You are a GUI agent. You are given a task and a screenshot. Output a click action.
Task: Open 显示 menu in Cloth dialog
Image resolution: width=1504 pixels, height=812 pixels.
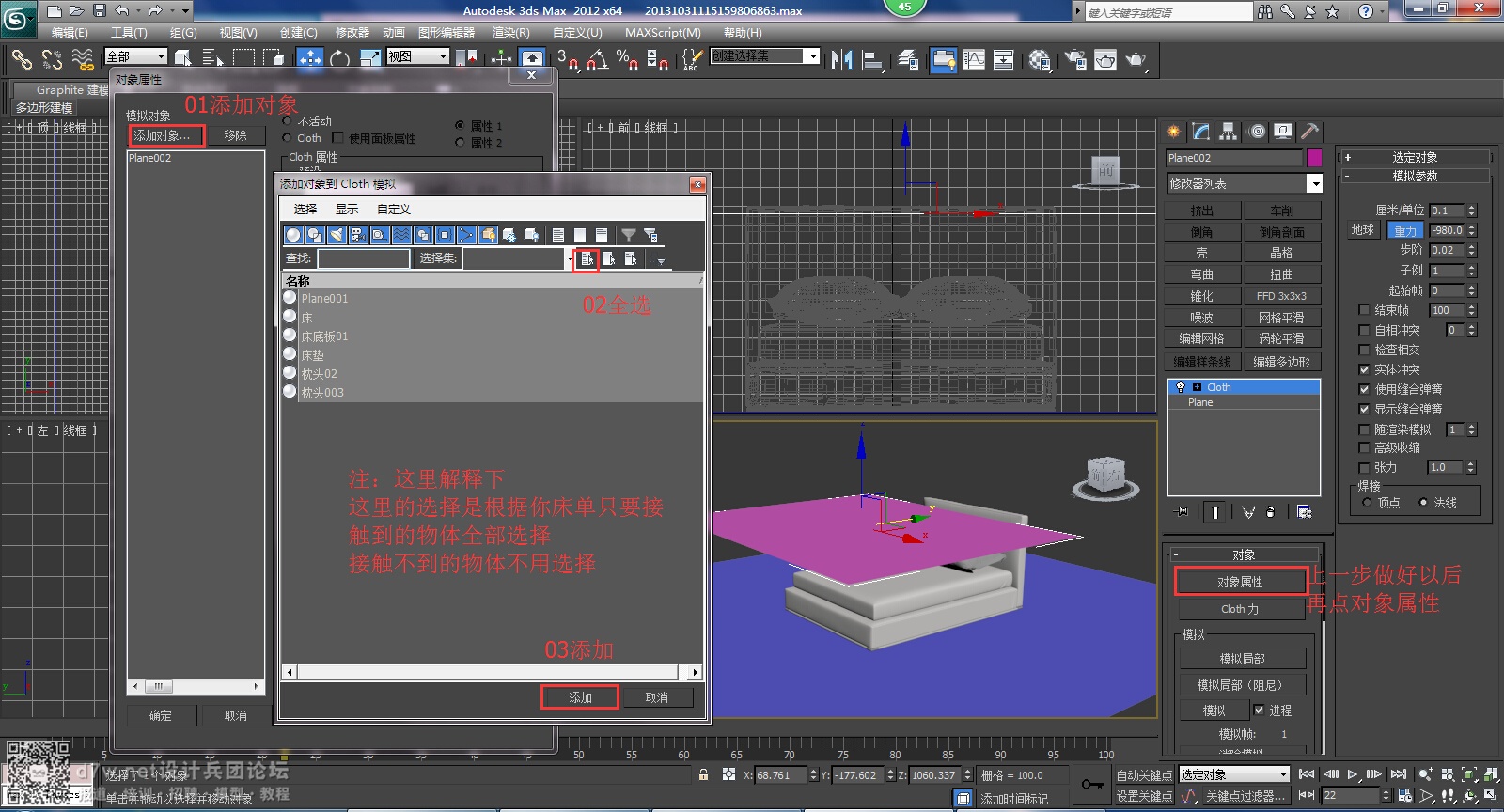click(347, 209)
